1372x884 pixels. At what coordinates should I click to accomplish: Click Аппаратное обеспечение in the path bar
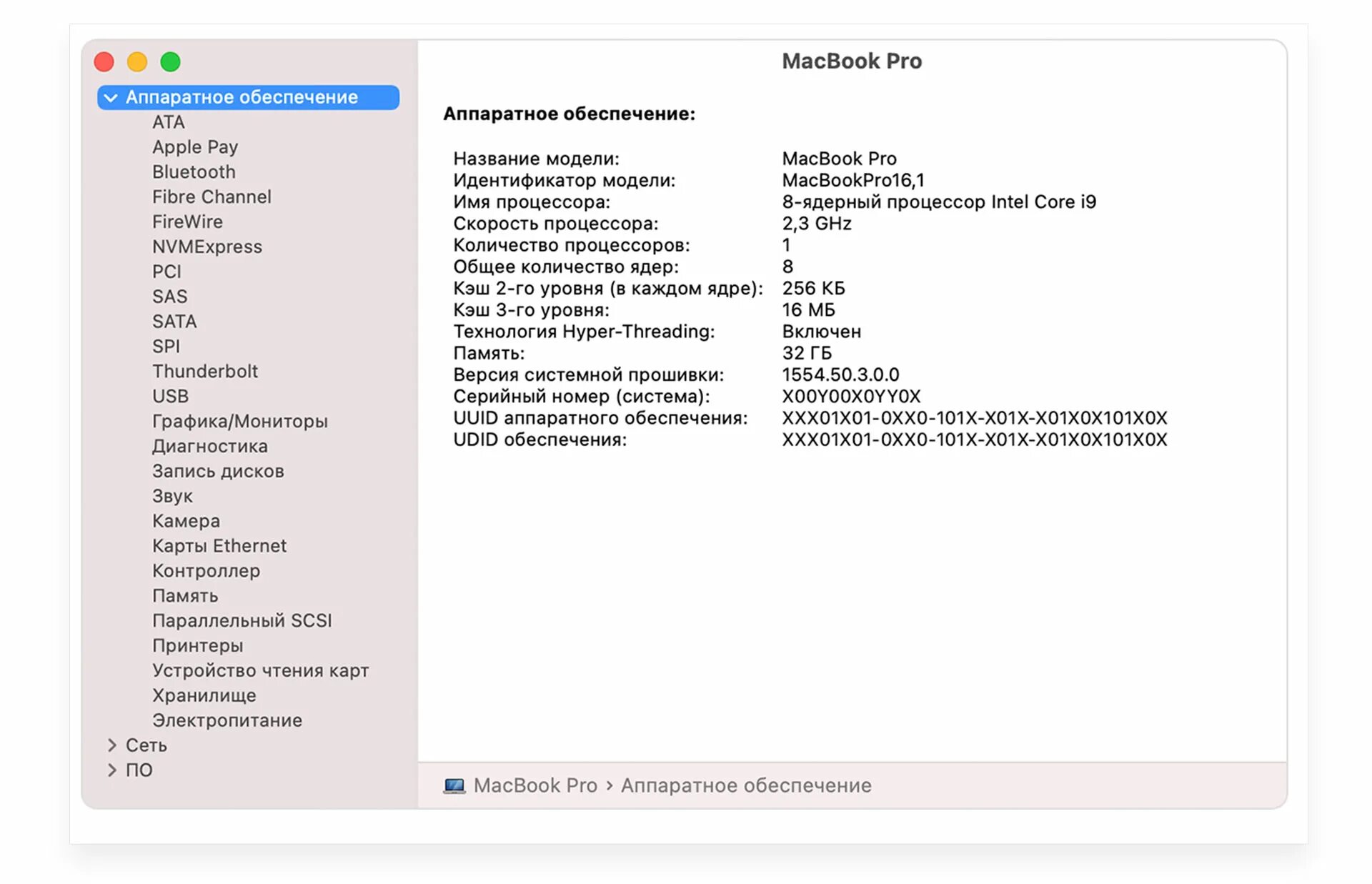[x=745, y=785]
